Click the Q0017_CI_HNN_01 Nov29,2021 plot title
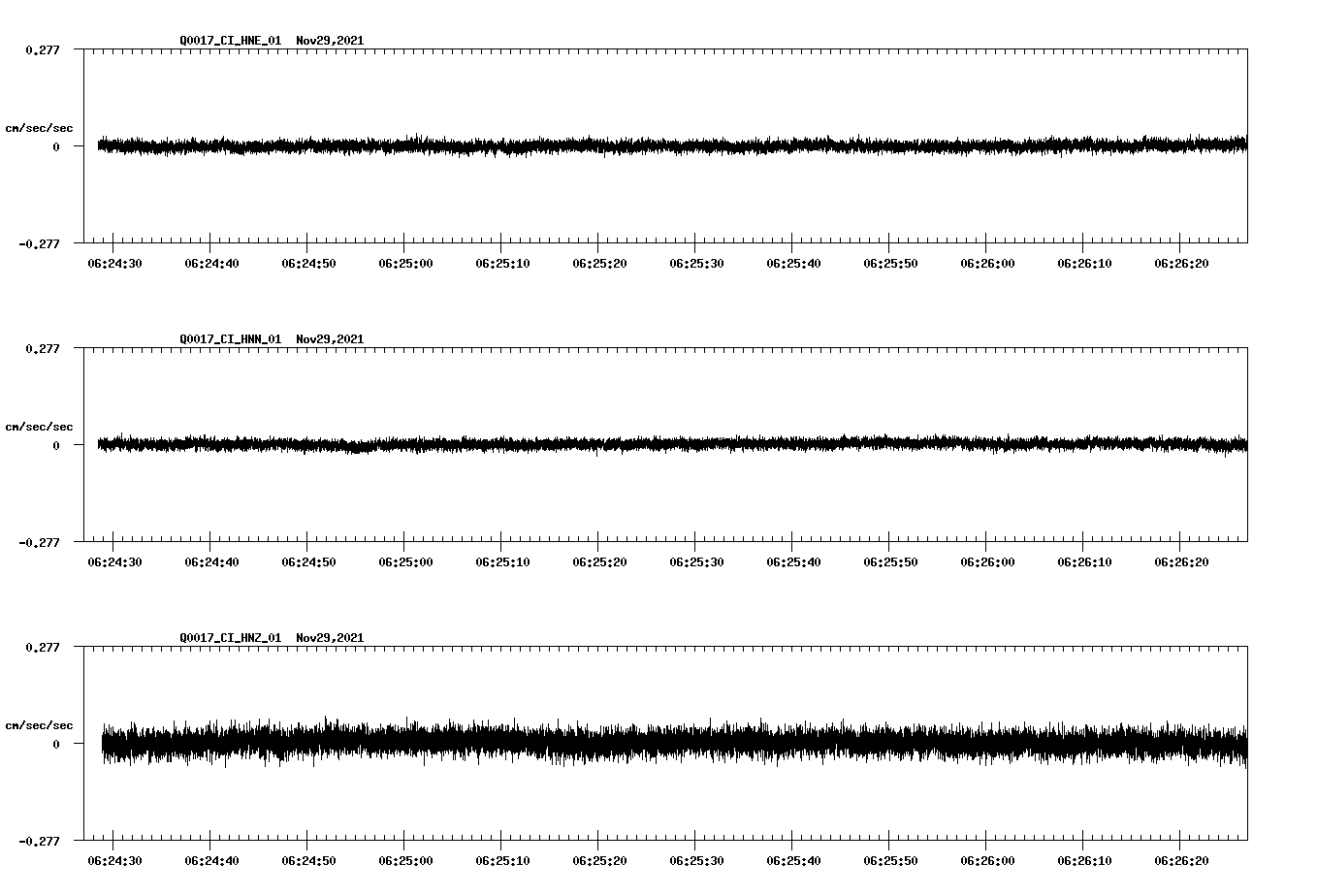 pyautogui.click(x=272, y=339)
